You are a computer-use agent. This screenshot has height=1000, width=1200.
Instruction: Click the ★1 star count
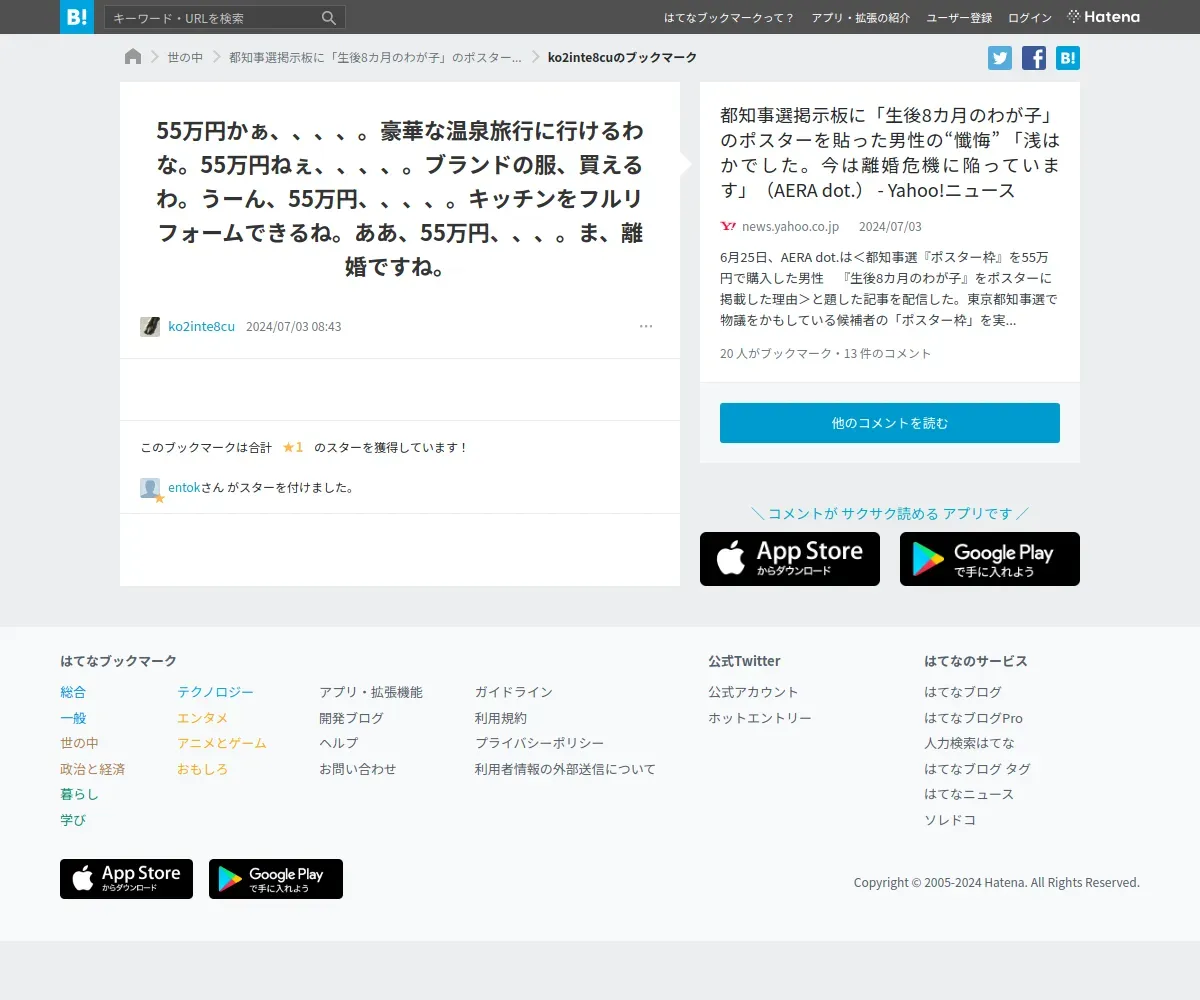[x=293, y=447]
